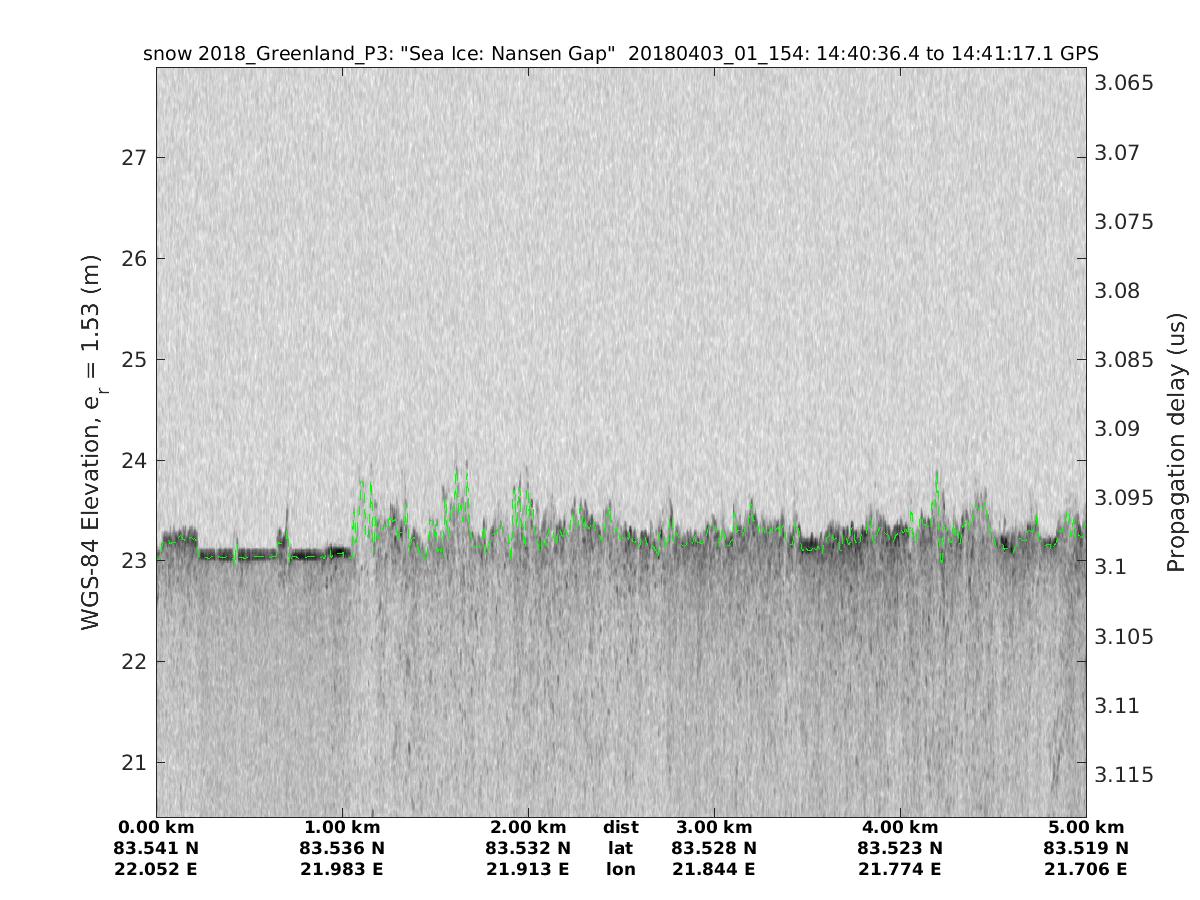
Task: Select the 3.115 propagation delay tick
Action: (x=1124, y=775)
